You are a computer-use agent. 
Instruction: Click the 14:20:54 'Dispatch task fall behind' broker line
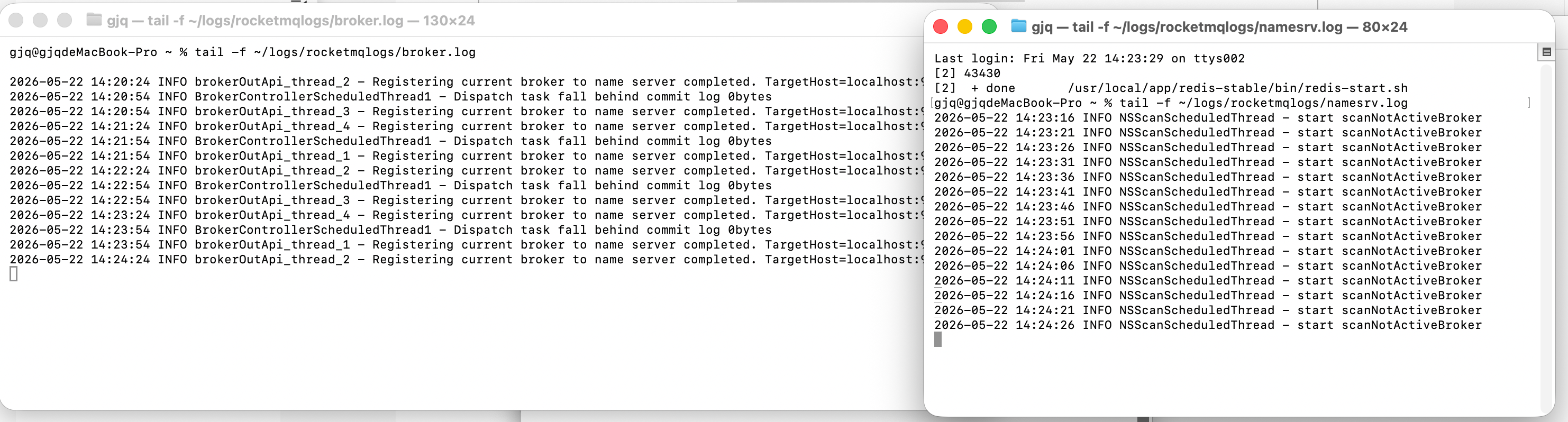tap(390, 97)
